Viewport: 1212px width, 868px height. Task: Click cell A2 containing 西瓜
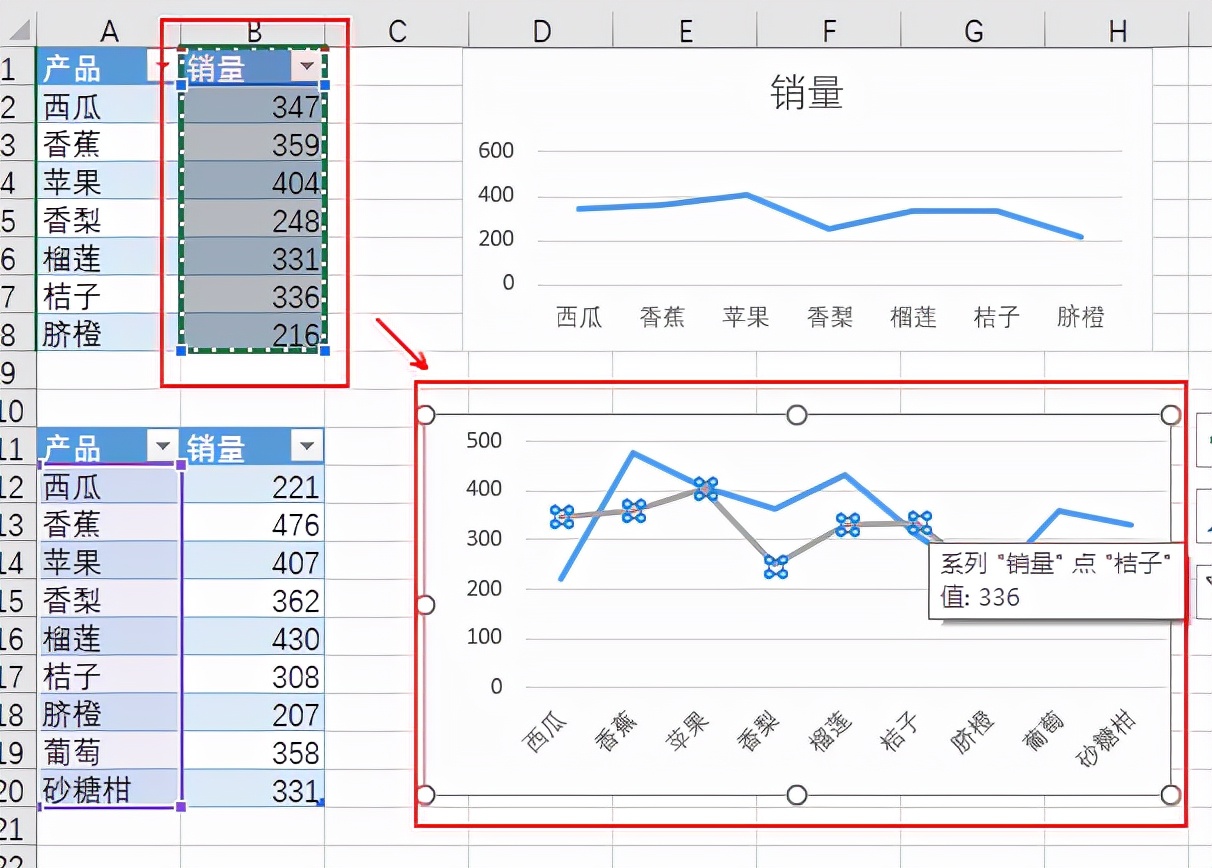click(109, 105)
